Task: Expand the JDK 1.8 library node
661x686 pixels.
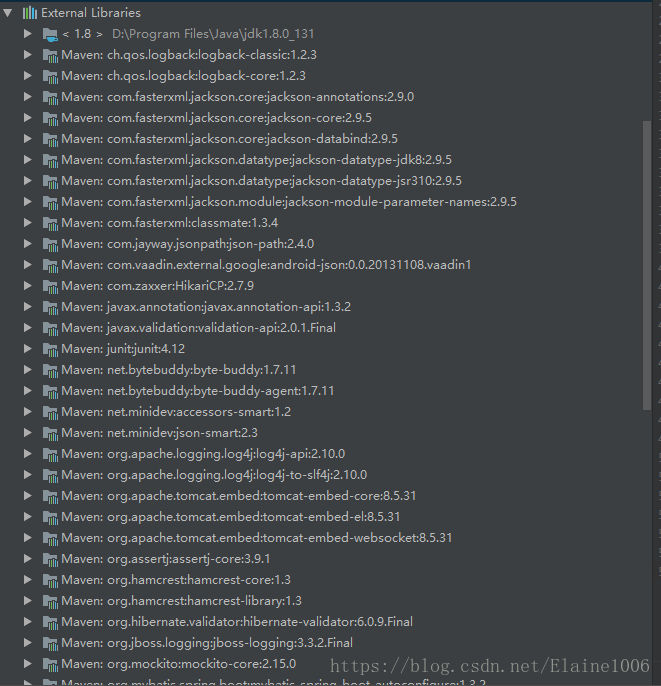Action: [x=28, y=34]
